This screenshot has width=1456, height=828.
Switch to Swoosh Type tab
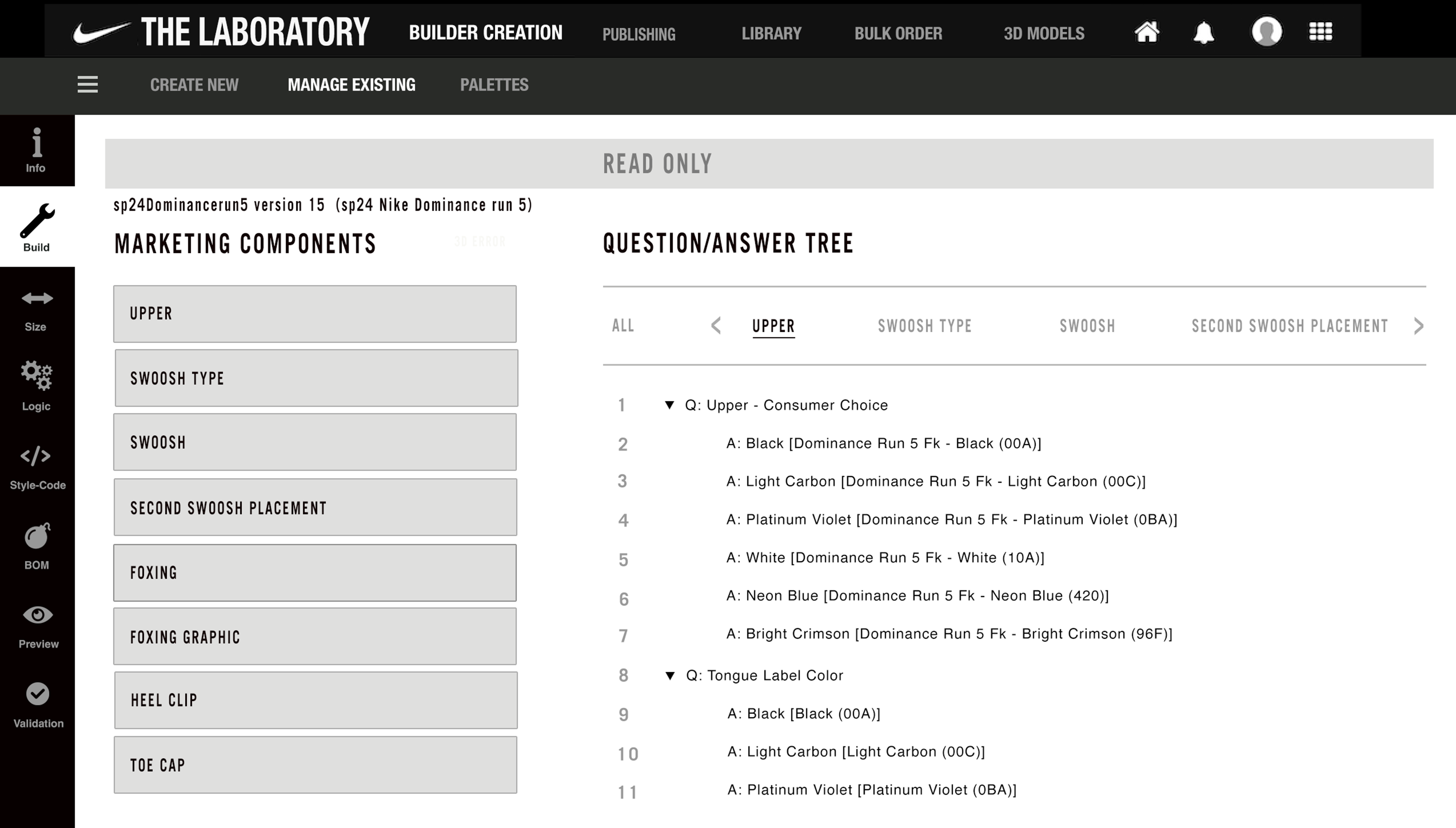click(x=924, y=326)
